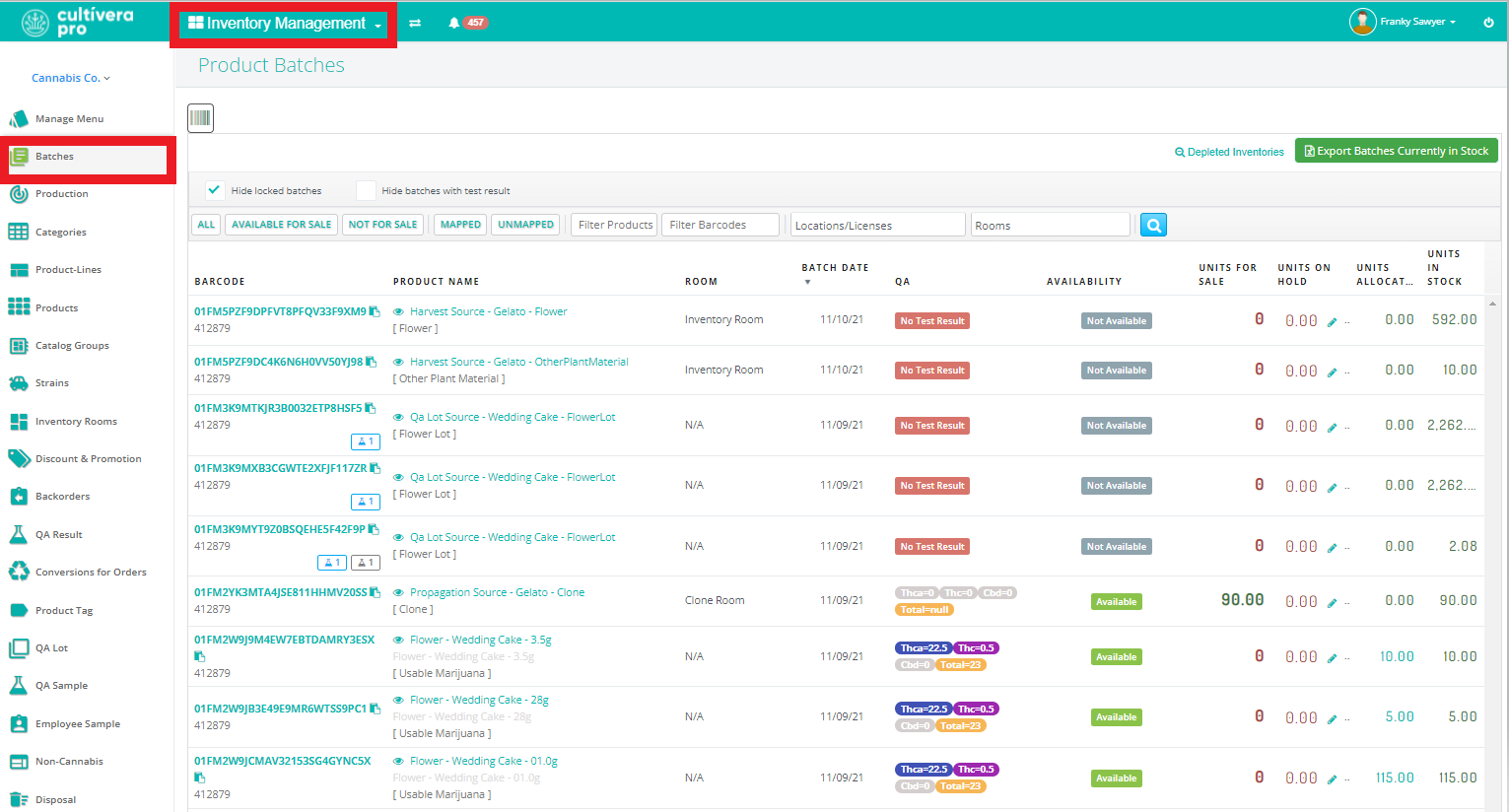The height and width of the screenshot is (812, 1509).
Task: Click the Inventory Rooms sidebar icon
Action: coord(18,422)
